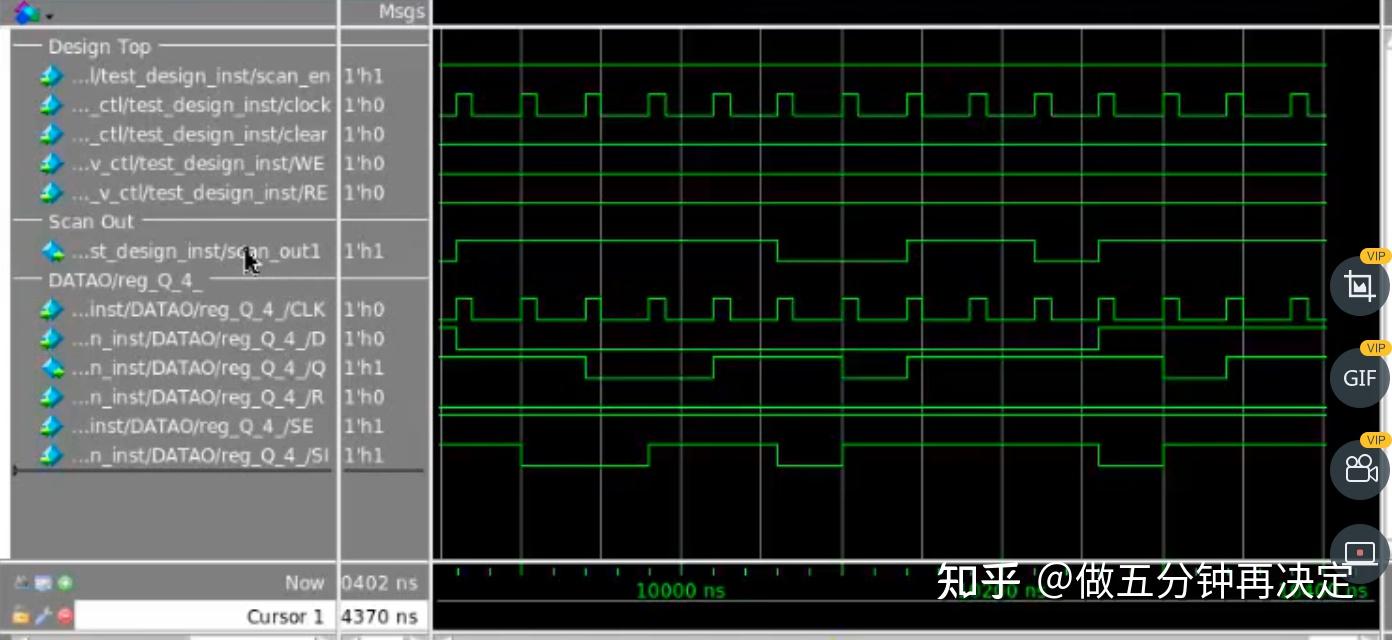Image resolution: width=1392 pixels, height=640 pixels.
Task: Click the screenshot crop icon on the right sidebar
Action: 1359,286
